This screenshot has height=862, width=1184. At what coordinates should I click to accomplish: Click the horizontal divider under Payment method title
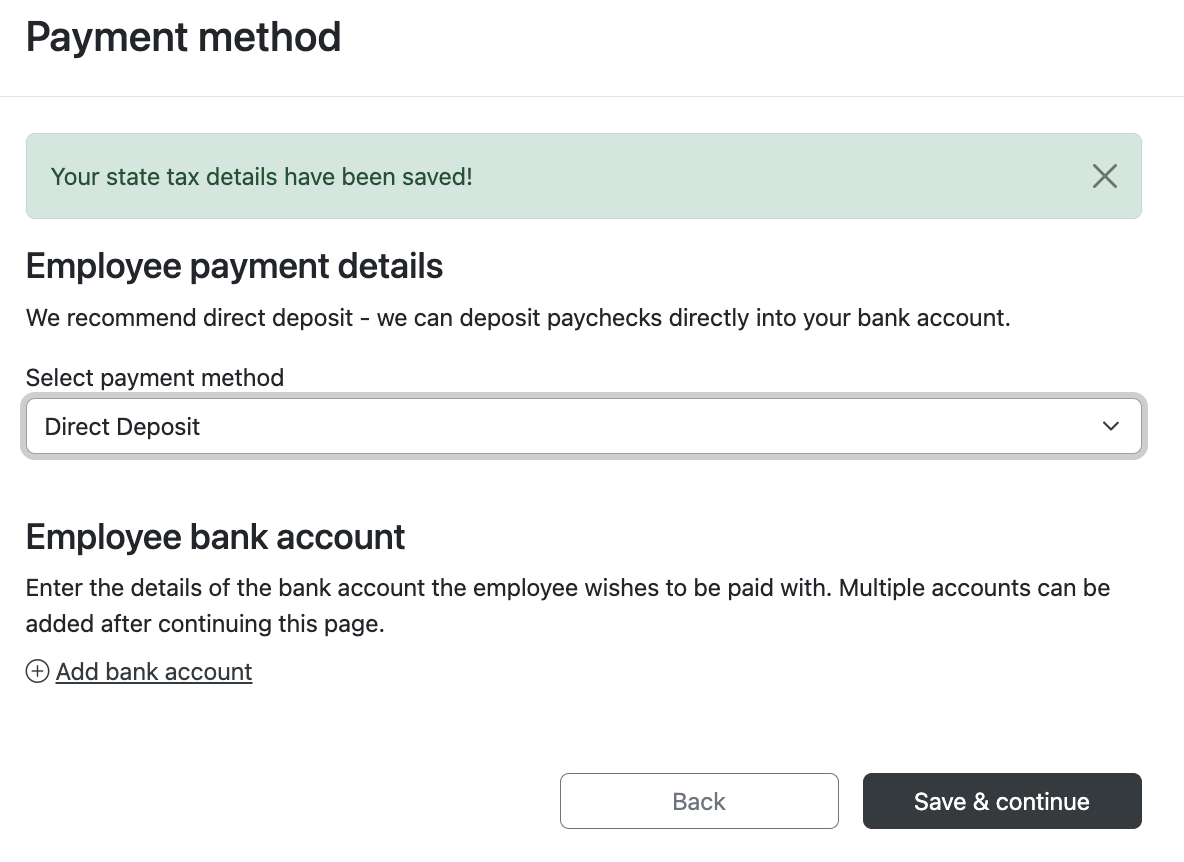click(x=592, y=97)
